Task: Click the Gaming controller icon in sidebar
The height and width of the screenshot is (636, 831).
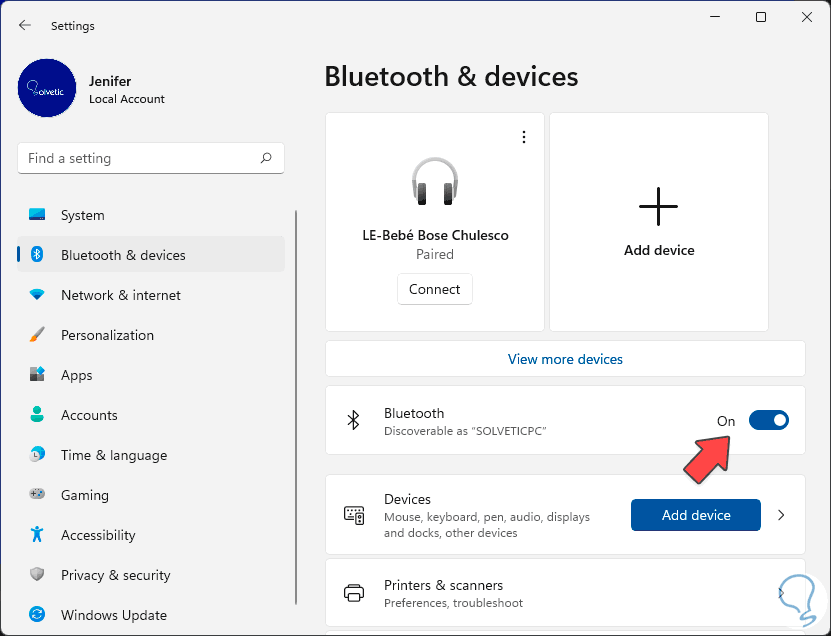Action: coord(37,495)
